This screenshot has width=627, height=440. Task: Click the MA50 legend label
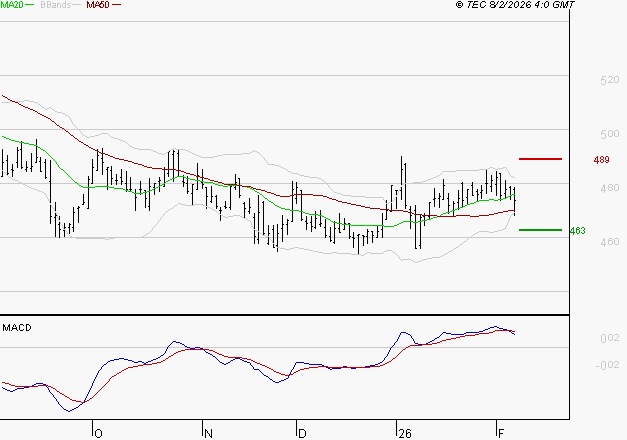click(x=98, y=5)
